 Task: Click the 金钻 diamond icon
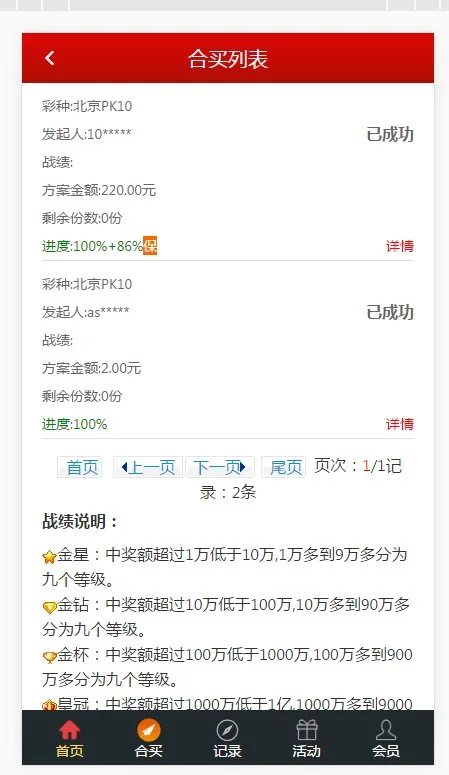[49, 607]
